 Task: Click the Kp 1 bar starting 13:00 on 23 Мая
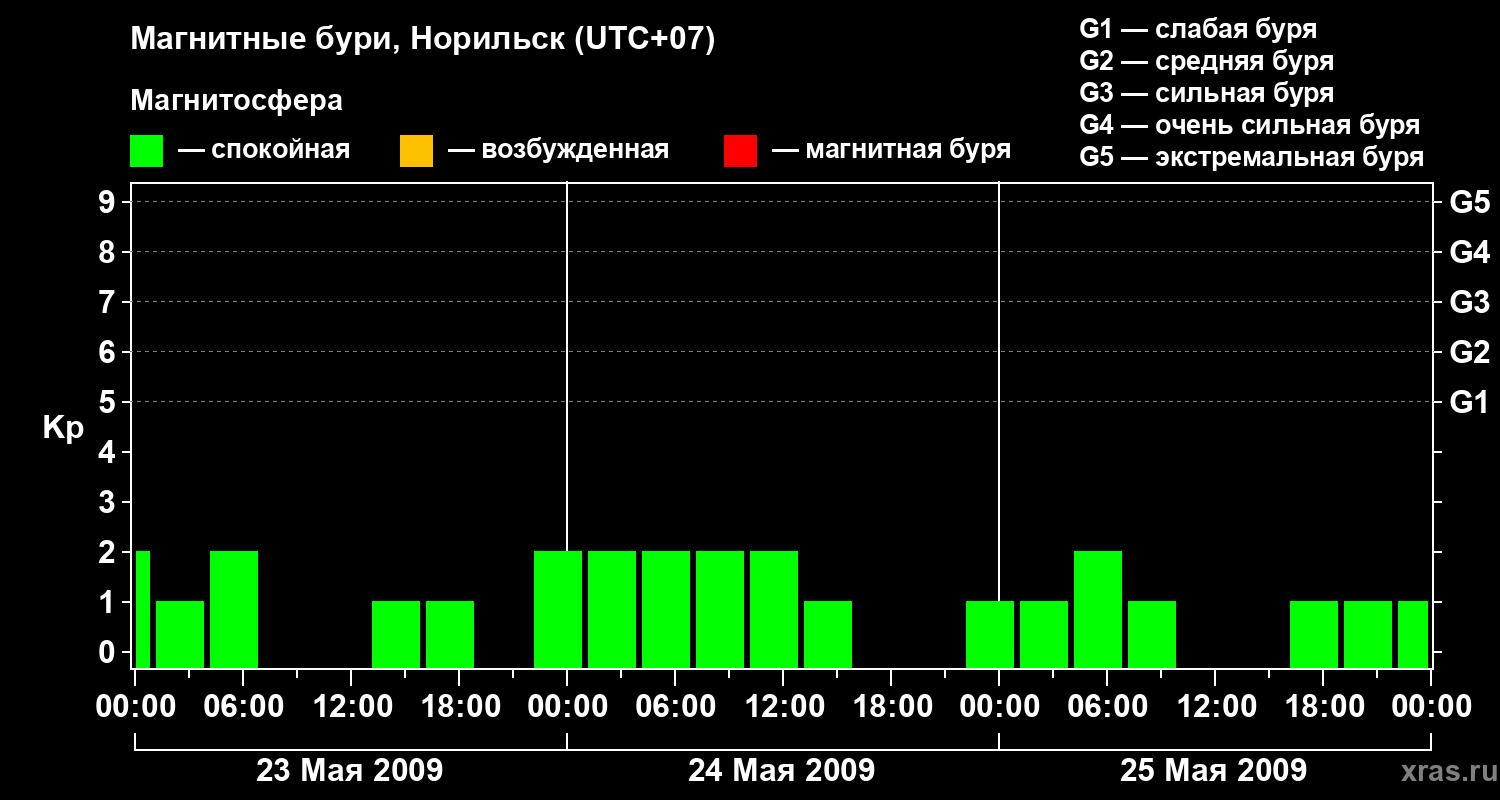pos(396,634)
